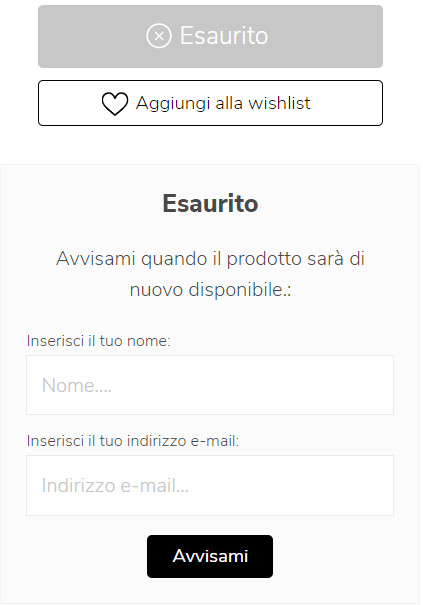Add product via Aggiungi alla wishlist button
Image resolution: width=423 pixels, height=605 pixels.
click(210, 103)
